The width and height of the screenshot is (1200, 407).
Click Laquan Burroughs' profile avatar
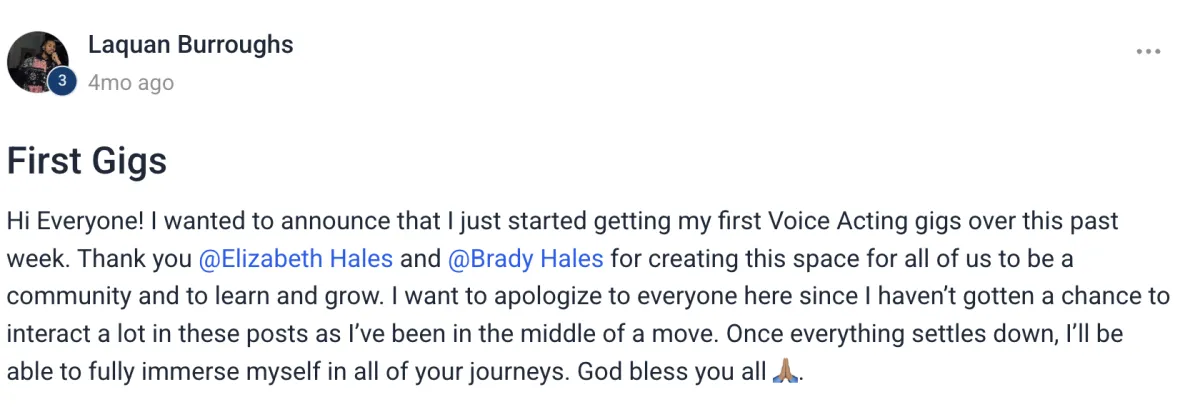coord(37,60)
